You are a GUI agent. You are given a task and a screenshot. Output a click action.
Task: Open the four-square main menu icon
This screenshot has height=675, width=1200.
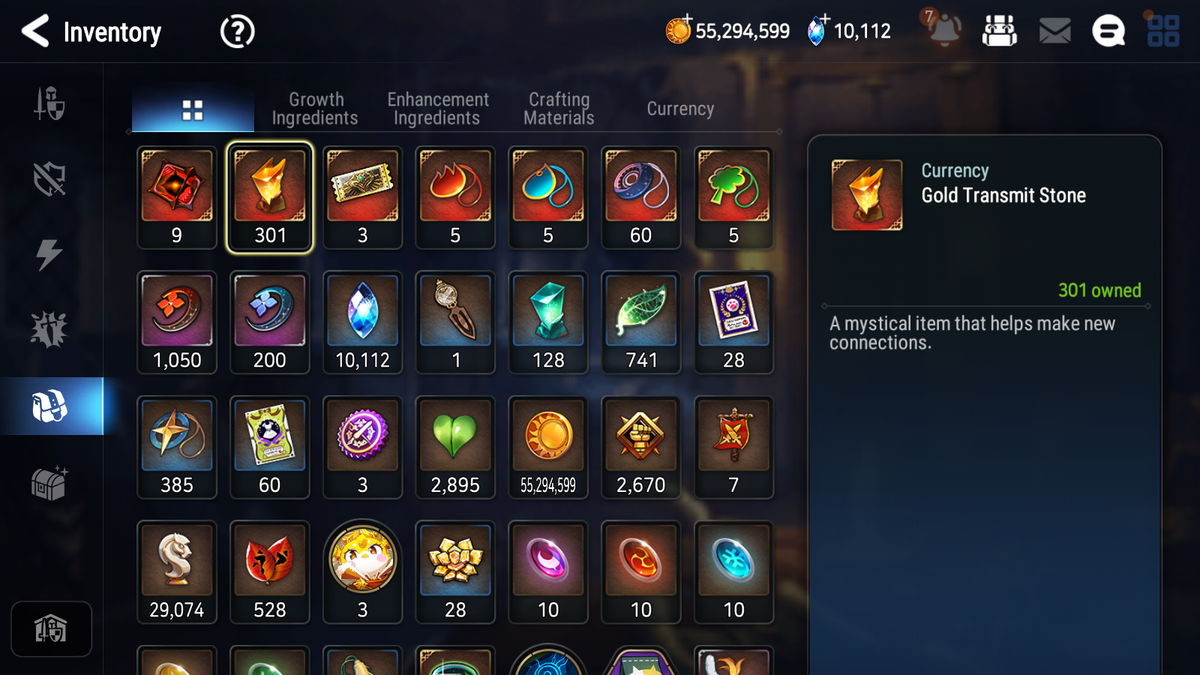pos(1164,32)
